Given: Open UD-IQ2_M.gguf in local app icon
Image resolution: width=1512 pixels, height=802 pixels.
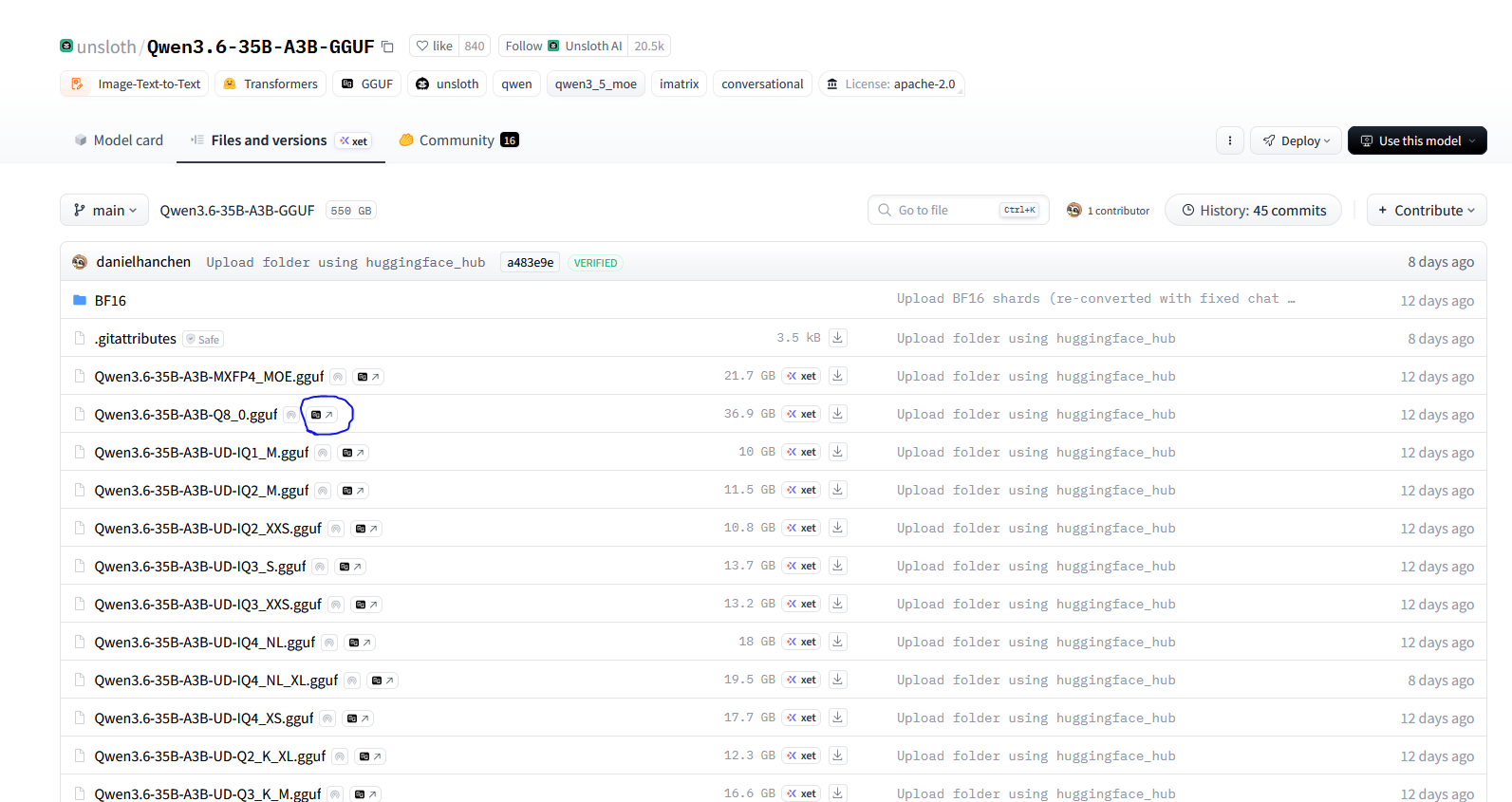Looking at the screenshot, I should click(353, 491).
